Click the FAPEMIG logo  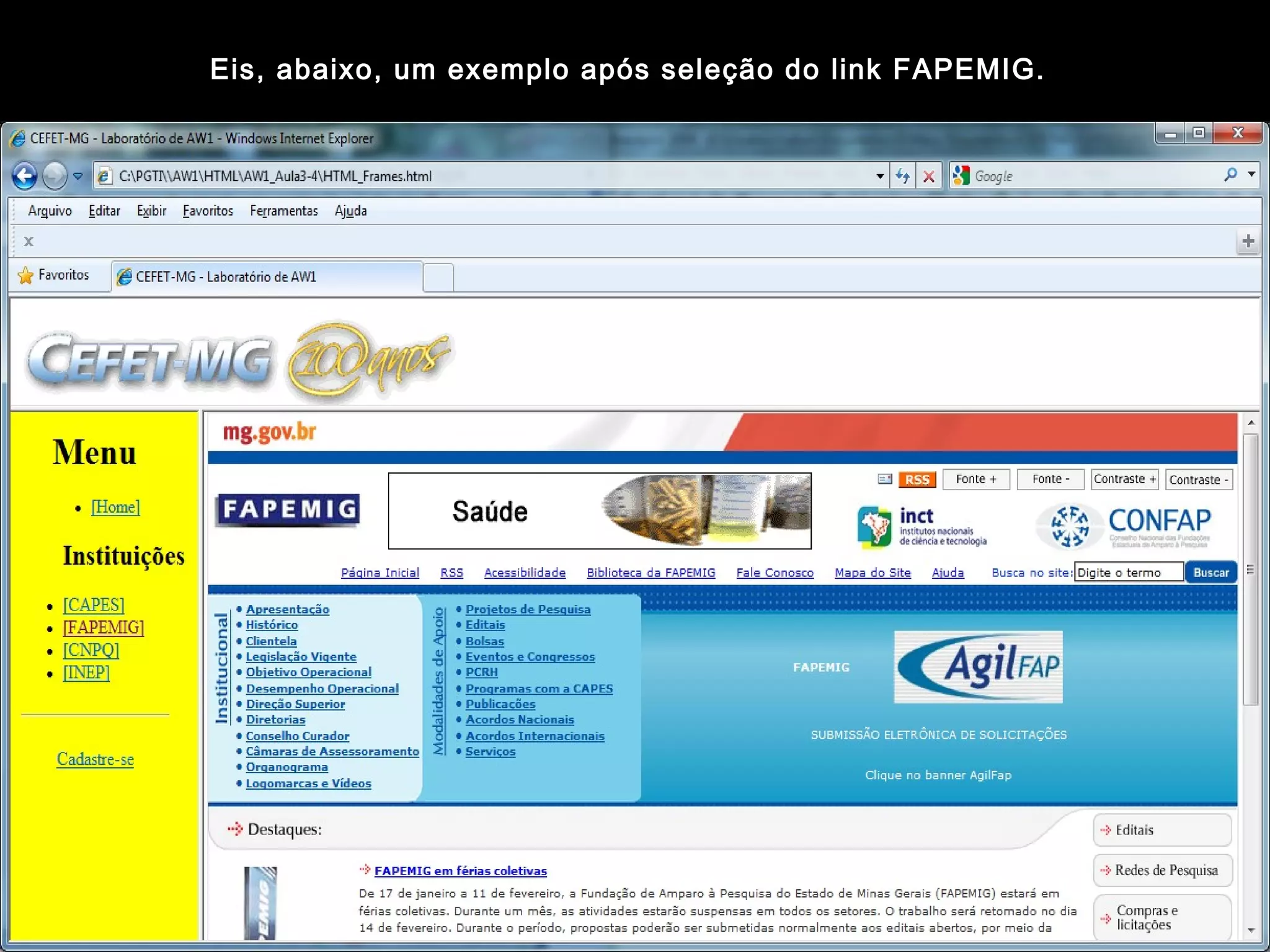coord(288,510)
